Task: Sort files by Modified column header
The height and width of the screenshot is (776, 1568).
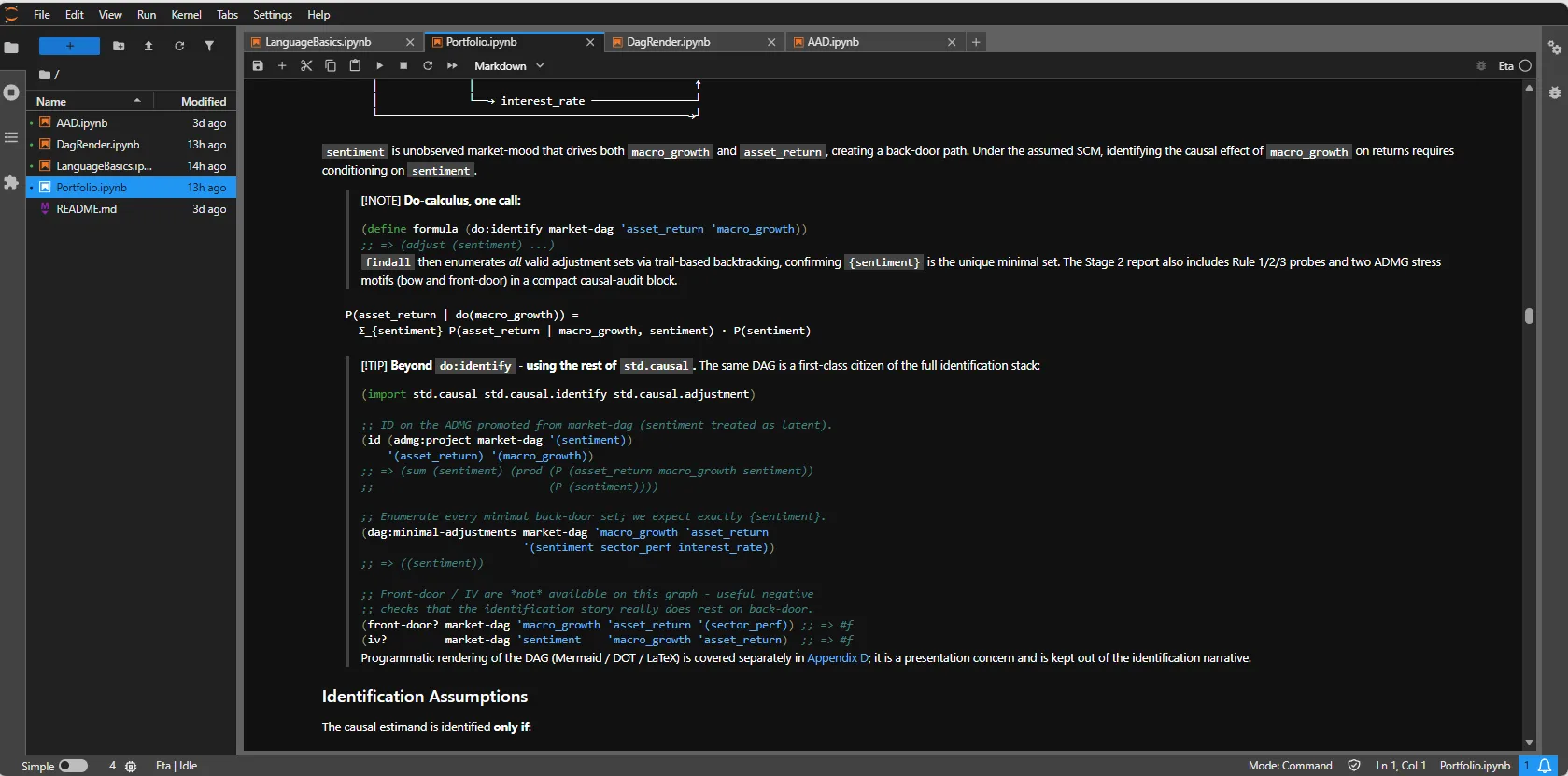Action: (195, 101)
